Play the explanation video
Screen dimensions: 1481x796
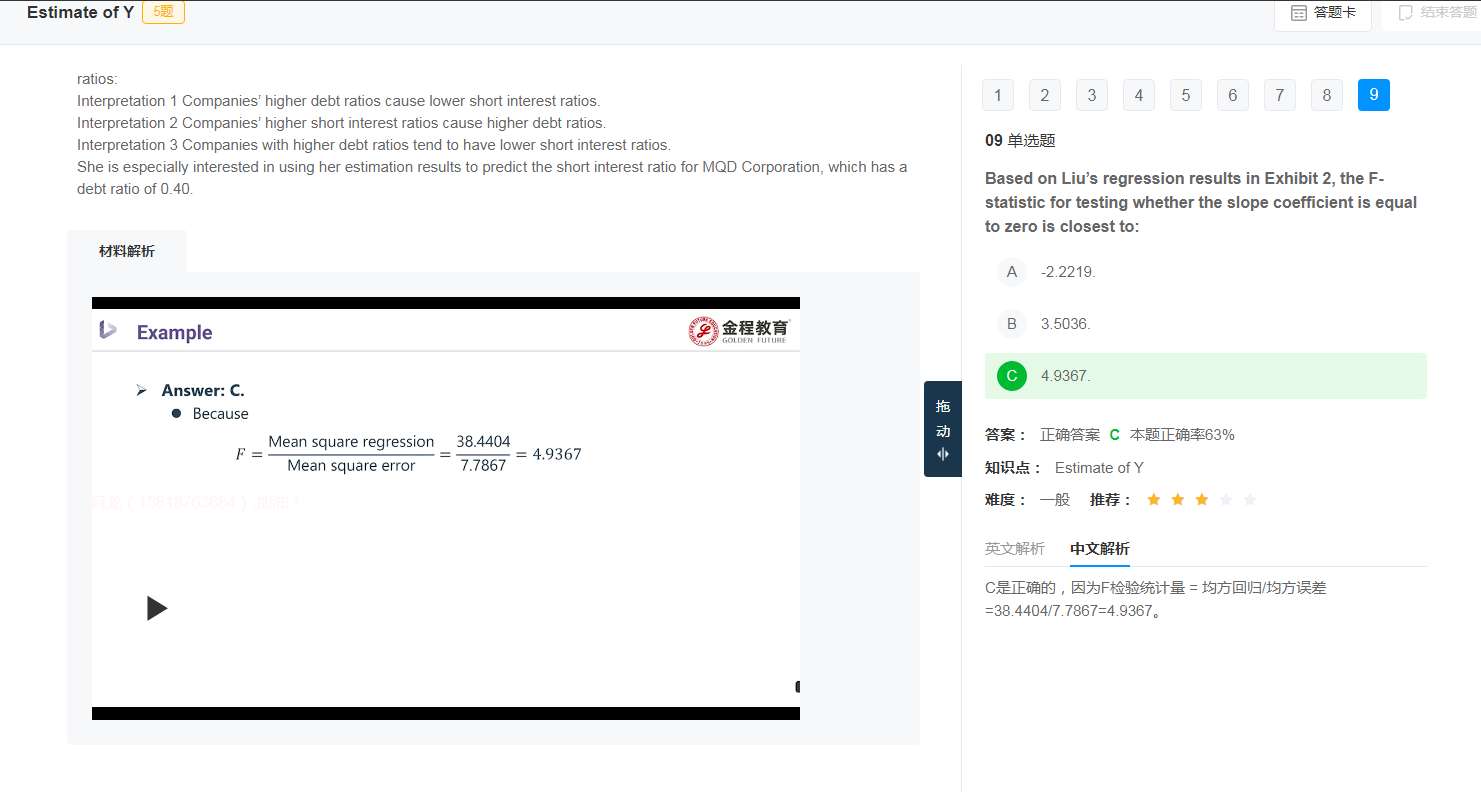(x=157, y=608)
